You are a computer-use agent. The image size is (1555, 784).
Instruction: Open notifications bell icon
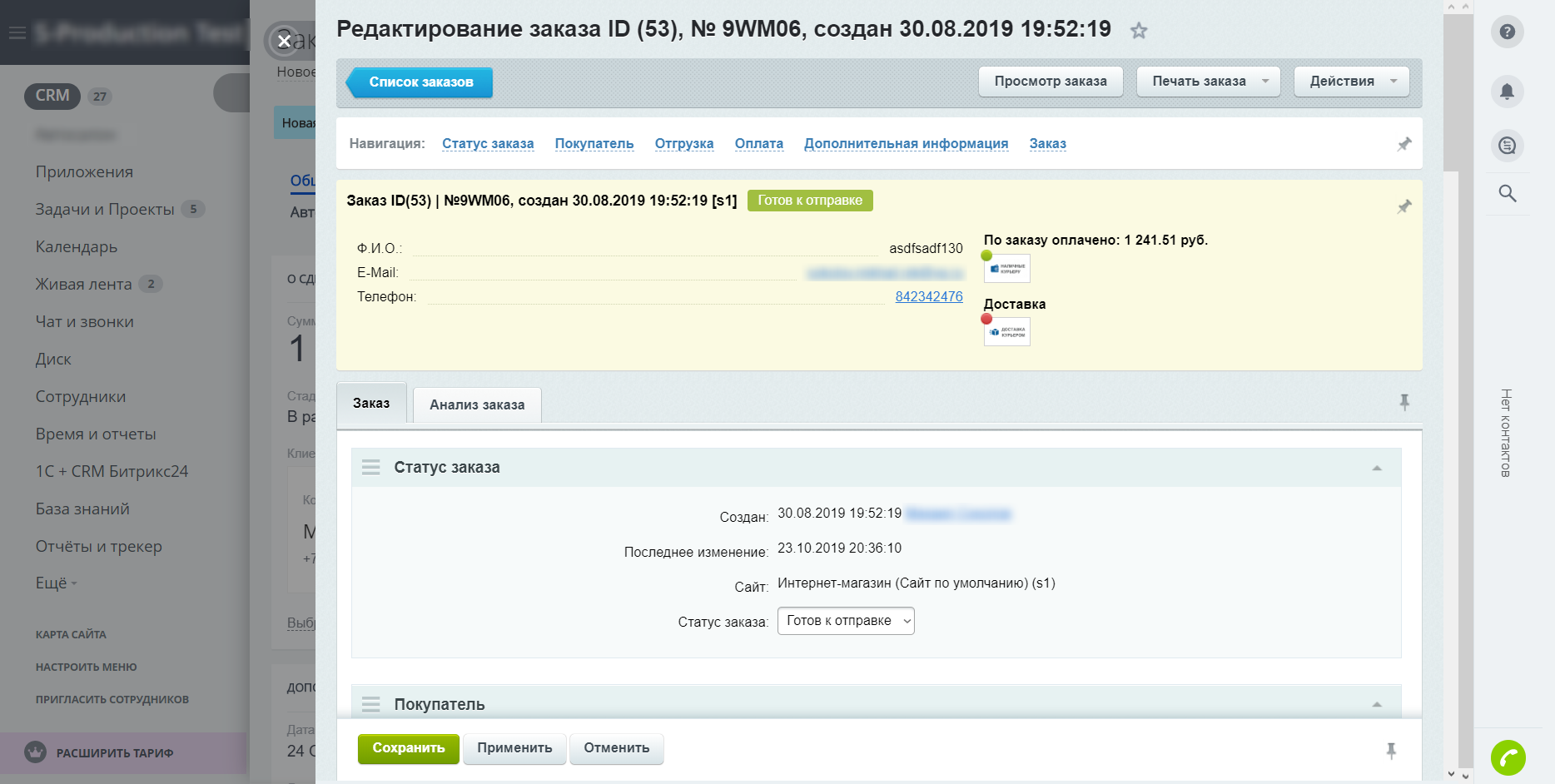[x=1507, y=91]
